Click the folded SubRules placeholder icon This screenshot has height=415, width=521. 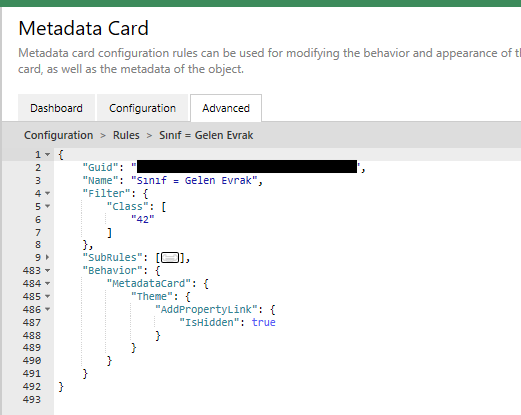pos(170,258)
